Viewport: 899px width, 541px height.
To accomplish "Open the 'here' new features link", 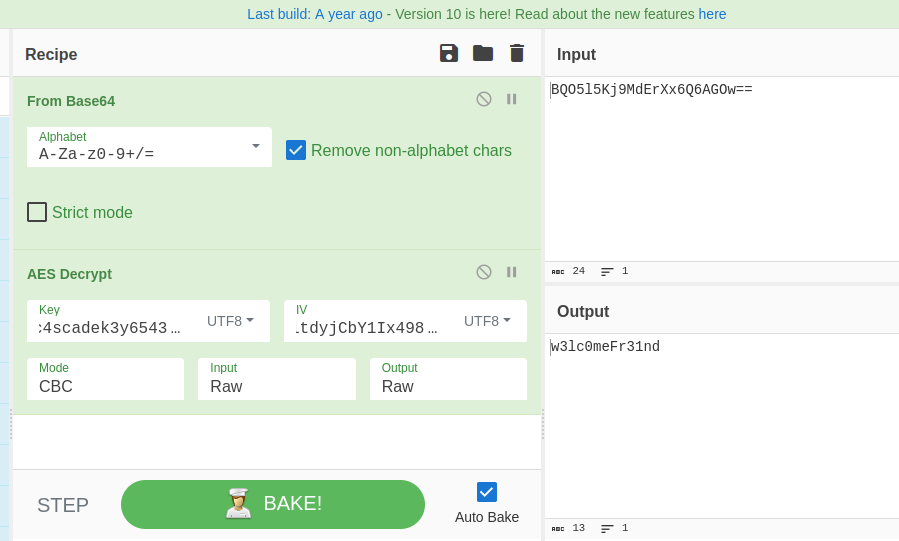I will tap(712, 14).
